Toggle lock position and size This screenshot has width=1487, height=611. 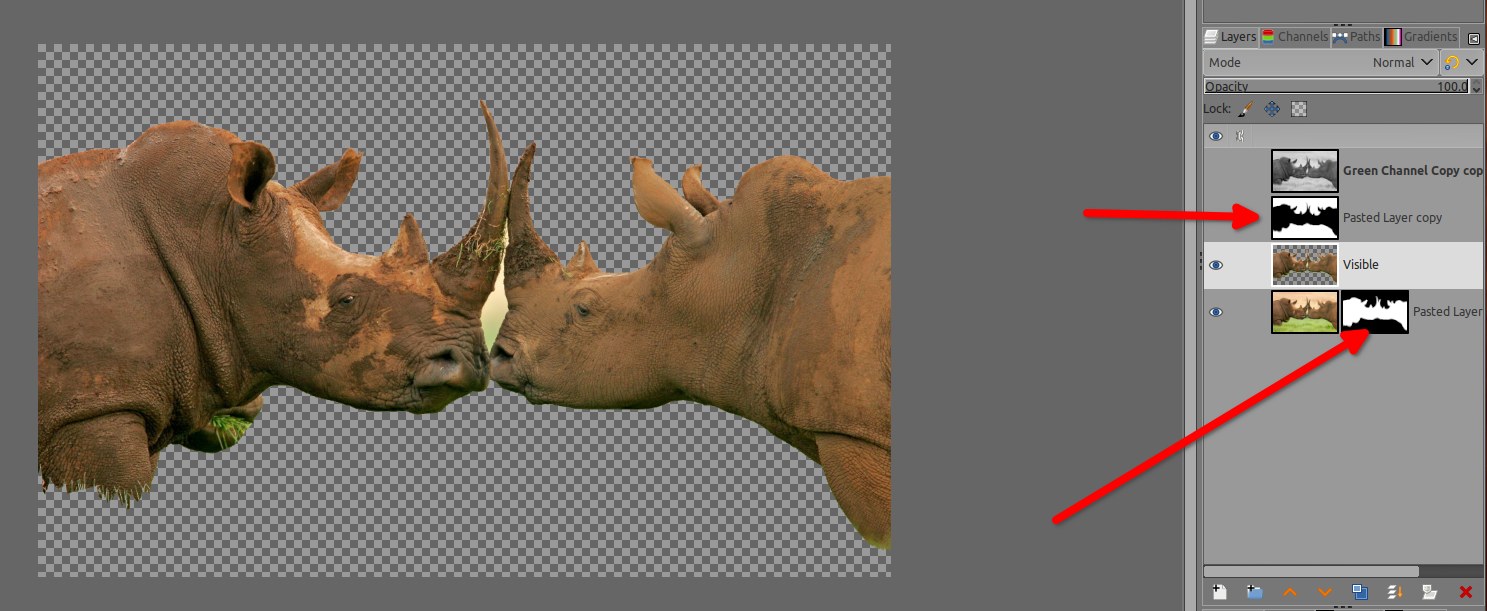(1272, 109)
